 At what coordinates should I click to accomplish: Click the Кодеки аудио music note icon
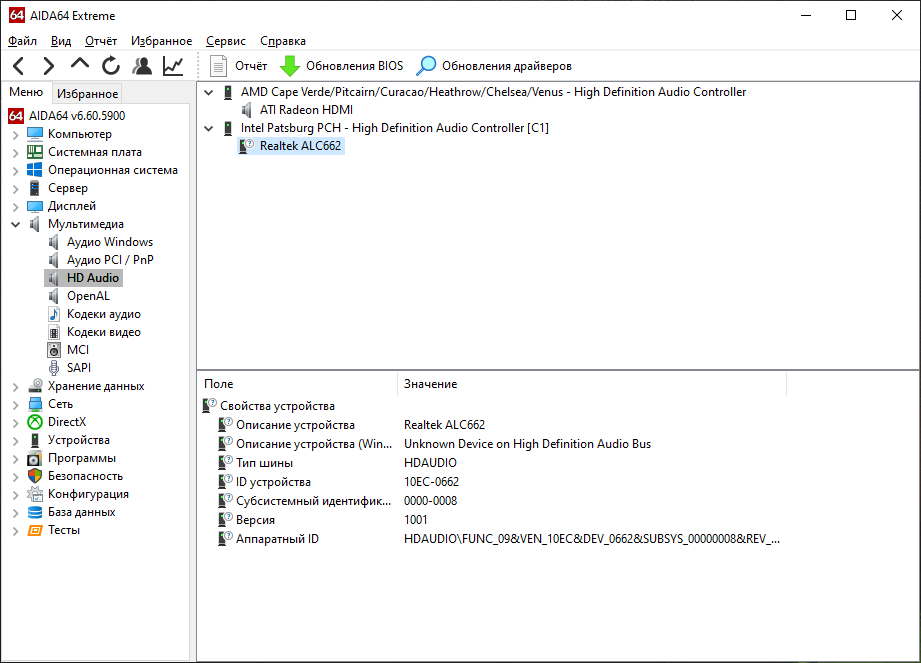pyautogui.click(x=53, y=314)
